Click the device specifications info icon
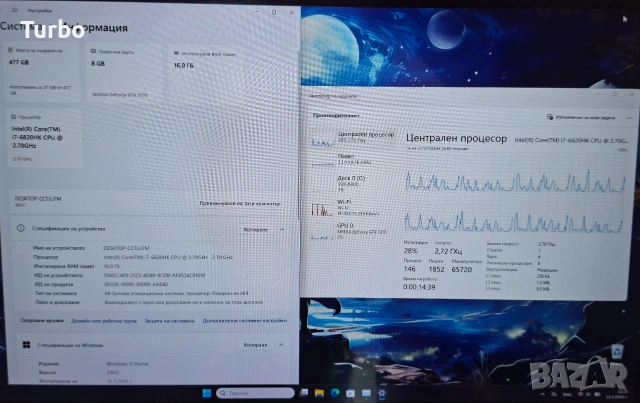 tap(21, 228)
